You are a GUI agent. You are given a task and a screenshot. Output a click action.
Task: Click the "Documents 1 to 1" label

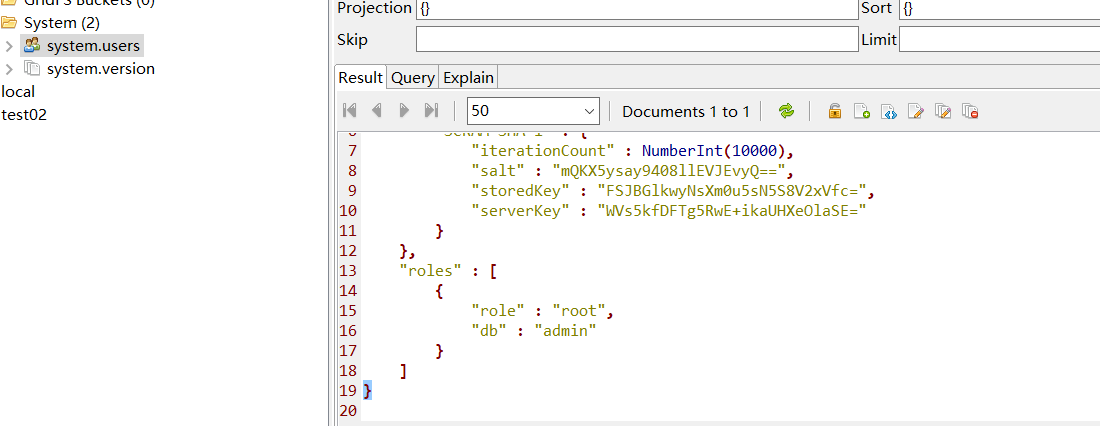[686, 111]
